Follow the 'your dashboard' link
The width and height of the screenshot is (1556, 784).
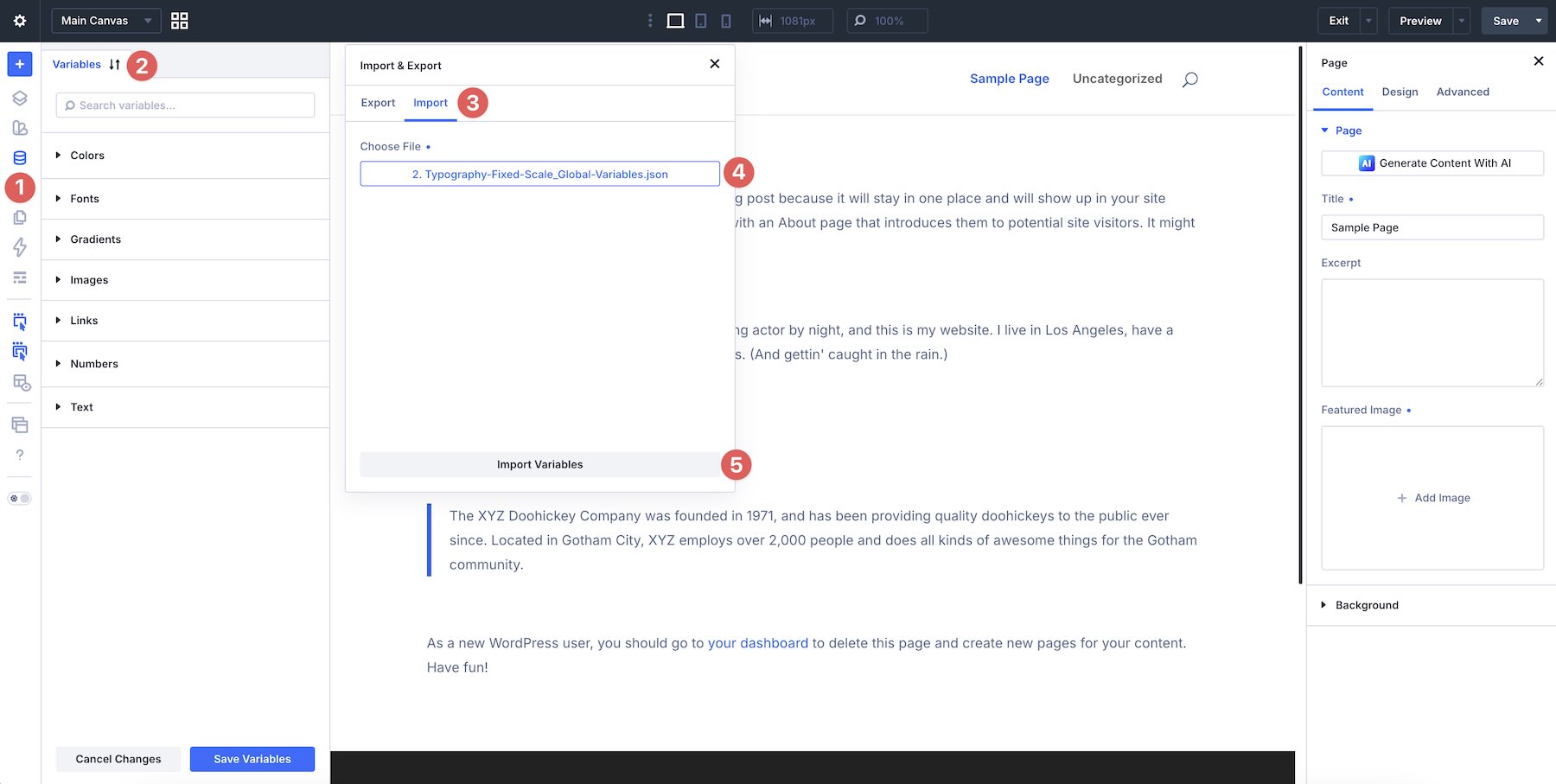point(758,643)
